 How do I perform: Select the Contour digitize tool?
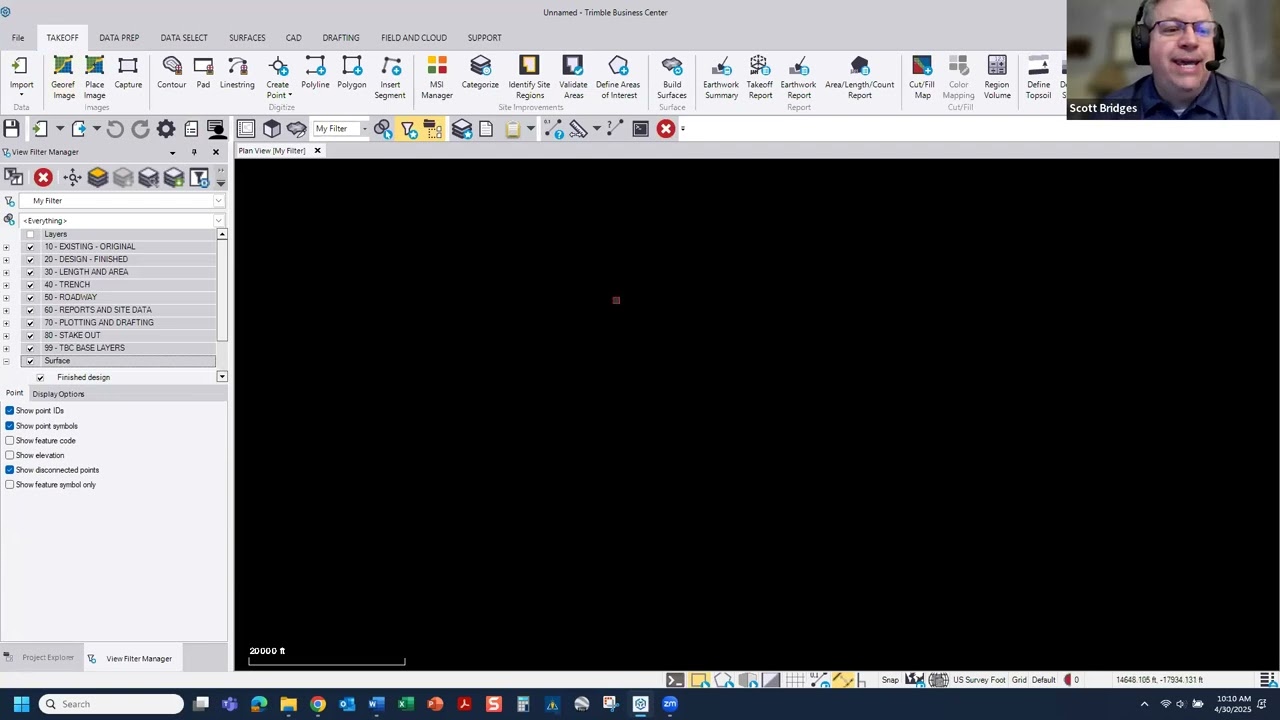click(x=171, y=74)
